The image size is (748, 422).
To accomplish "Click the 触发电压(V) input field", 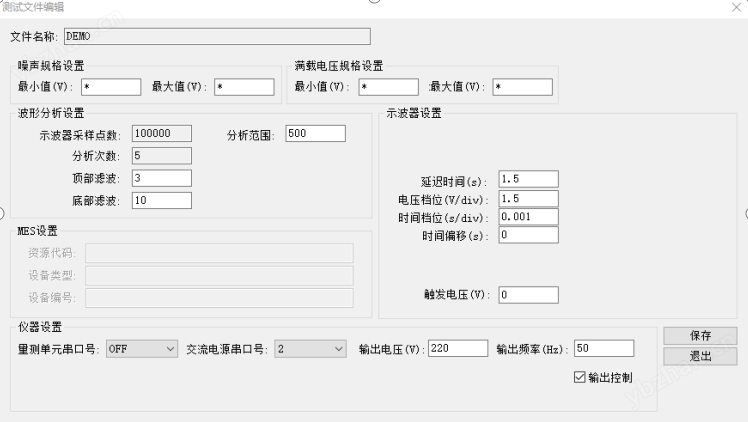I will click(x=527, y=295).
